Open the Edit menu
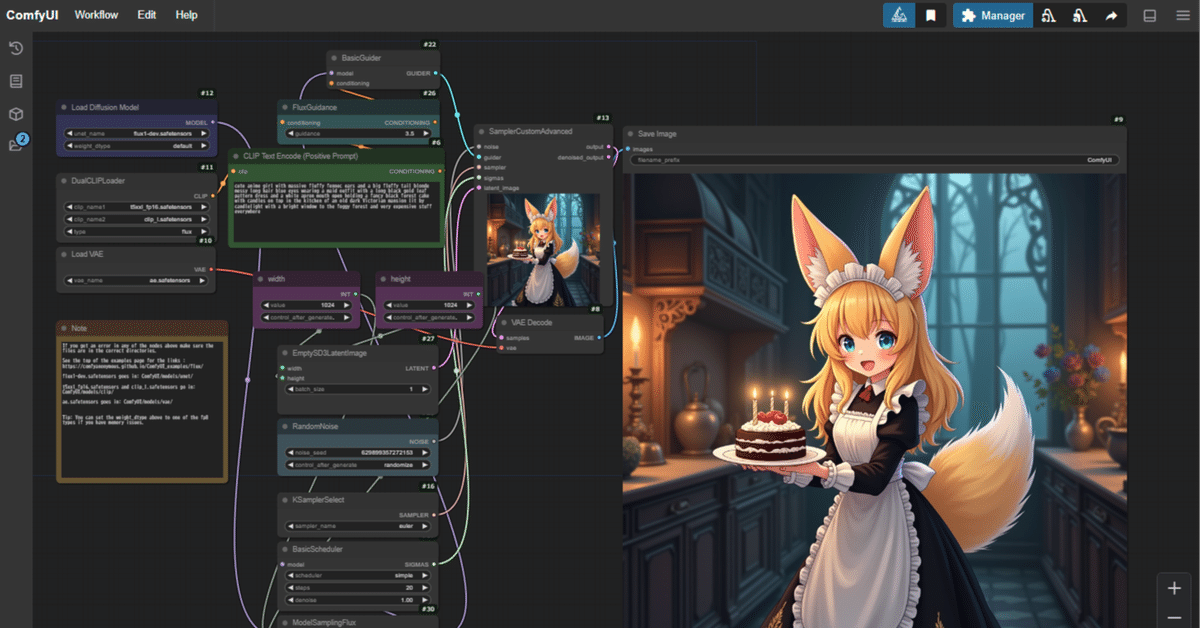 pos(147,15)
